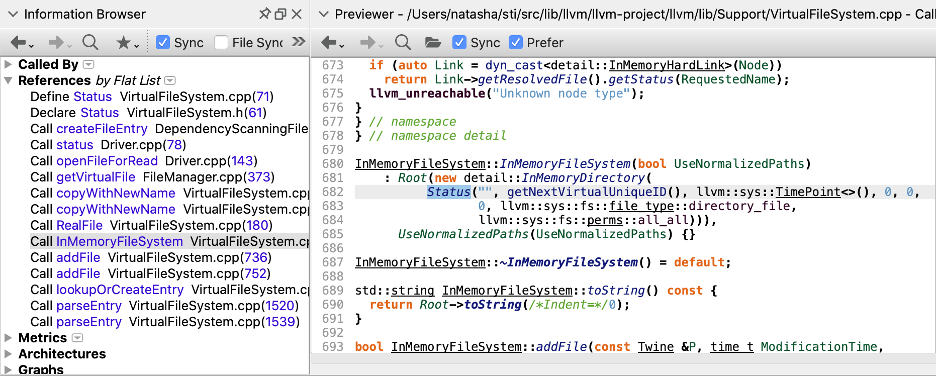
Task: Select Call getVirtualFile FileManager.cpp(373) reference
Action: pos(152,177)
